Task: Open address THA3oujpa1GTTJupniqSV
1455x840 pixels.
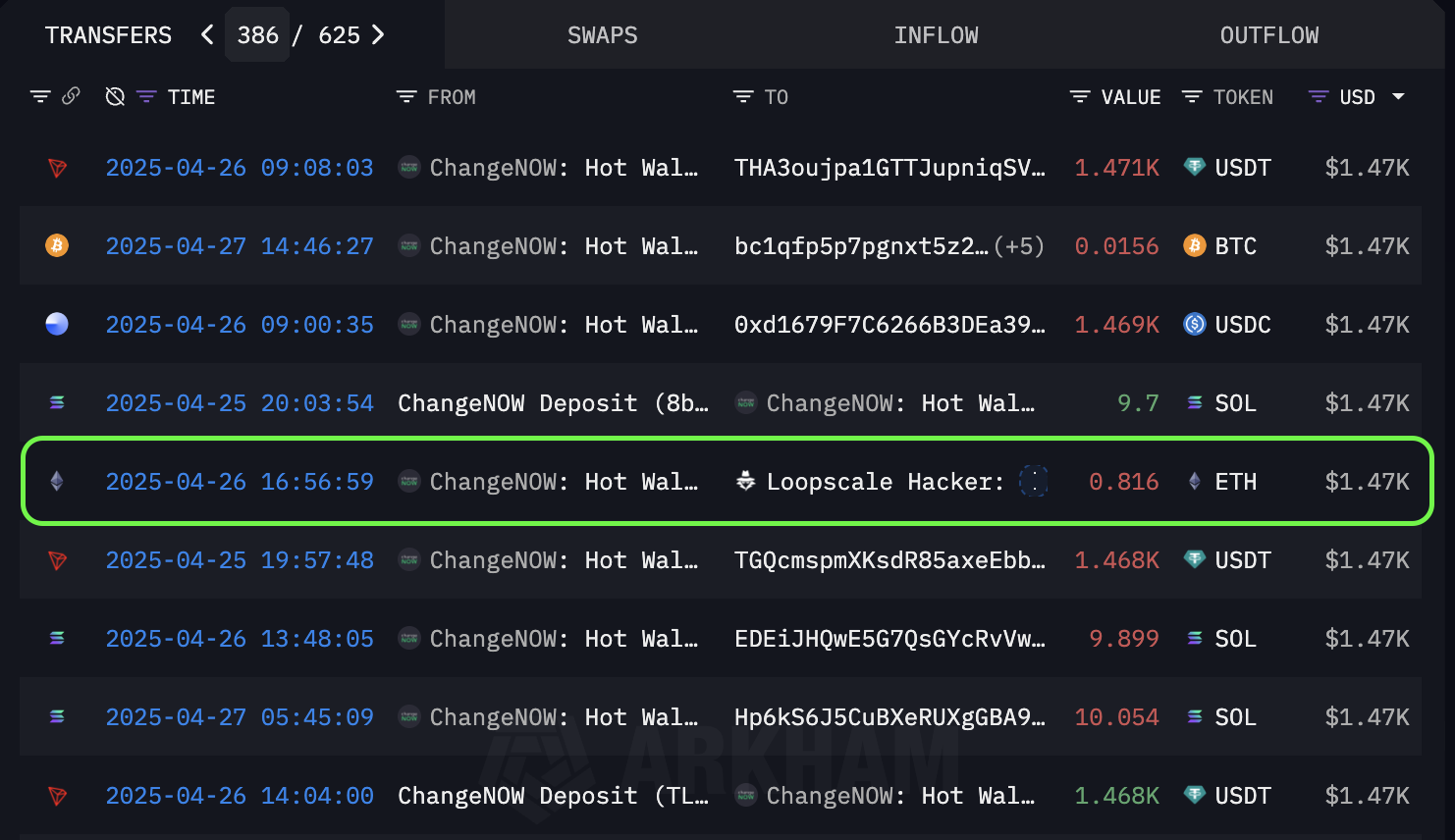Action: click(889, 168)
